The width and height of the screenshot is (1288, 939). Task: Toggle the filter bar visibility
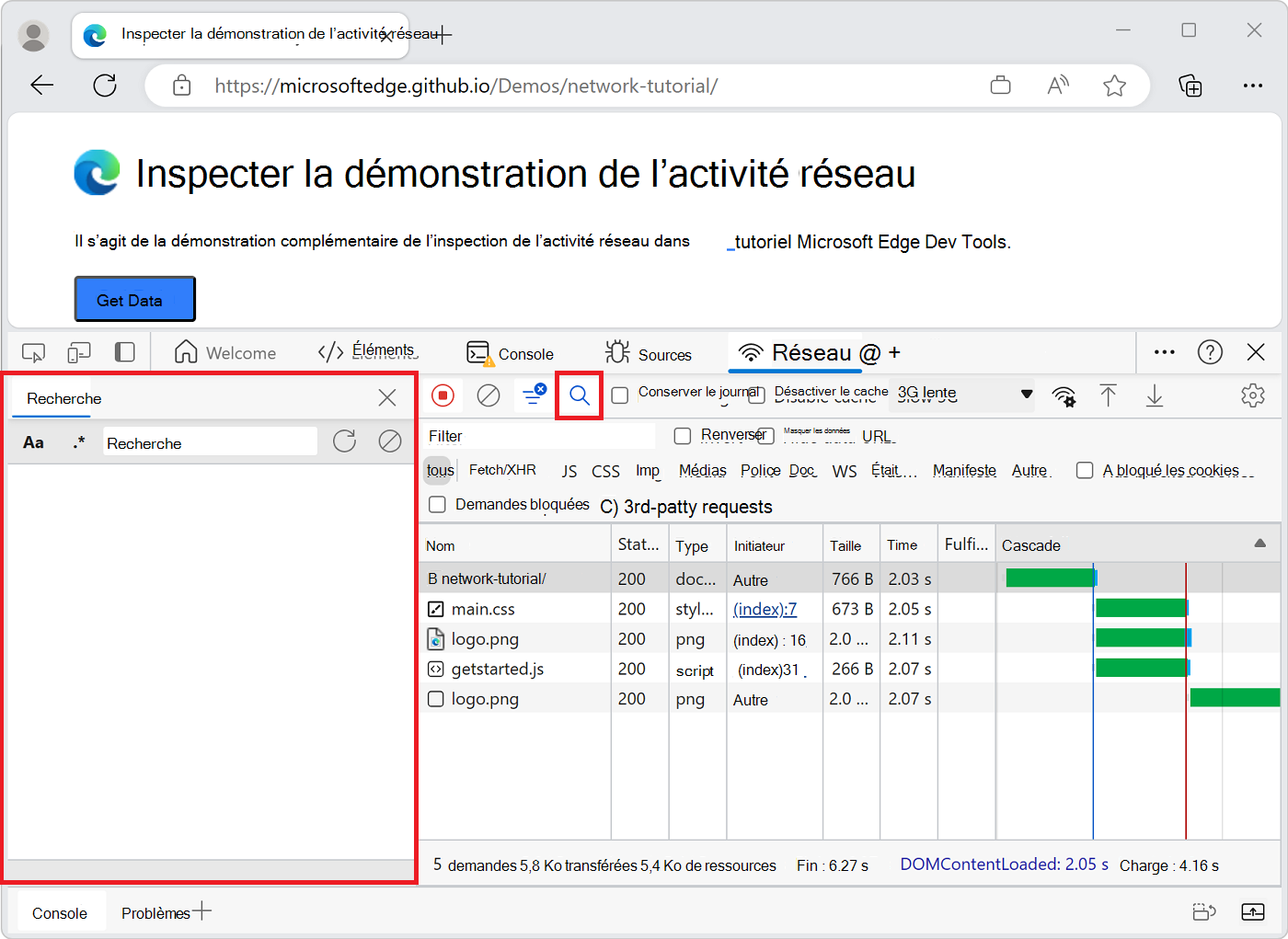coord(534,395)
